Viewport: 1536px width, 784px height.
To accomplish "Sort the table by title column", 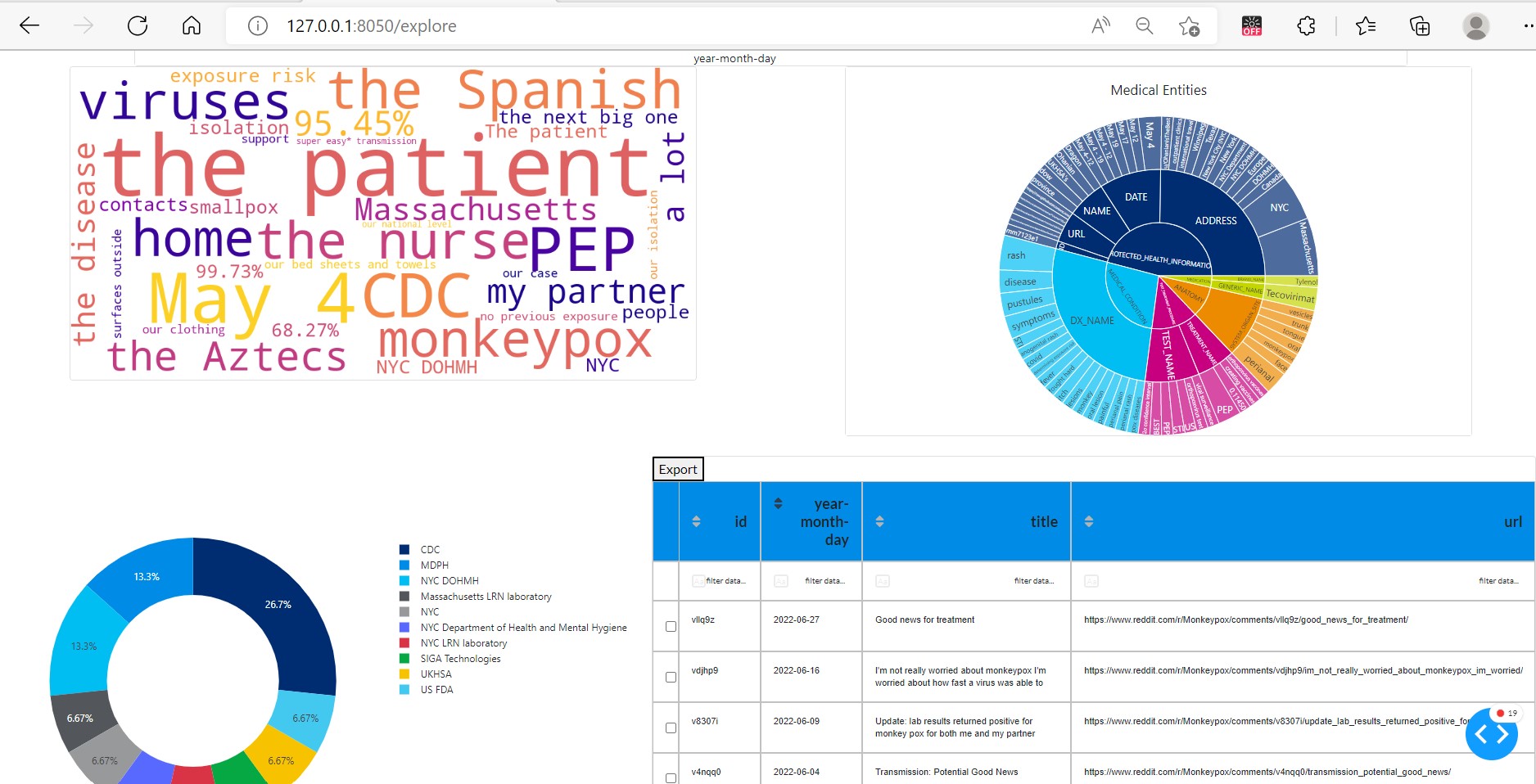I will [x=879, y=521].
